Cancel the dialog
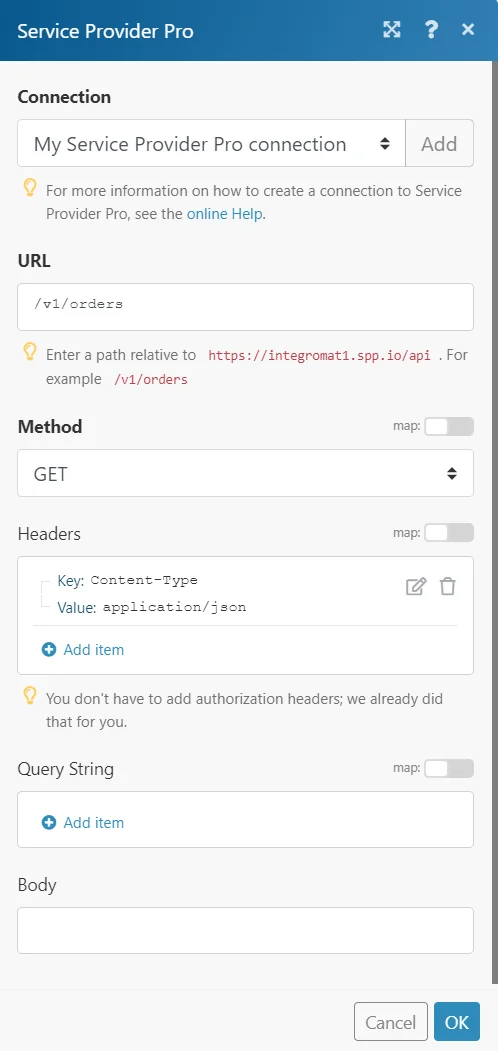 click(x=391, y=1022)
